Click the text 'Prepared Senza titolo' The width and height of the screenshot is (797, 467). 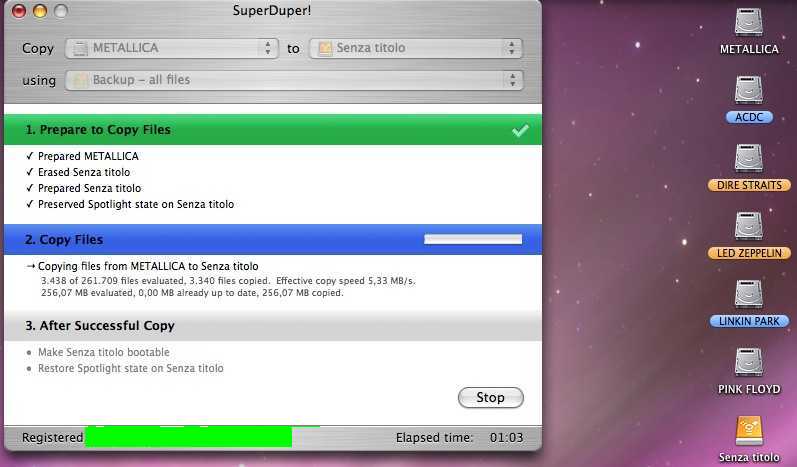click(x=89, y=188)
